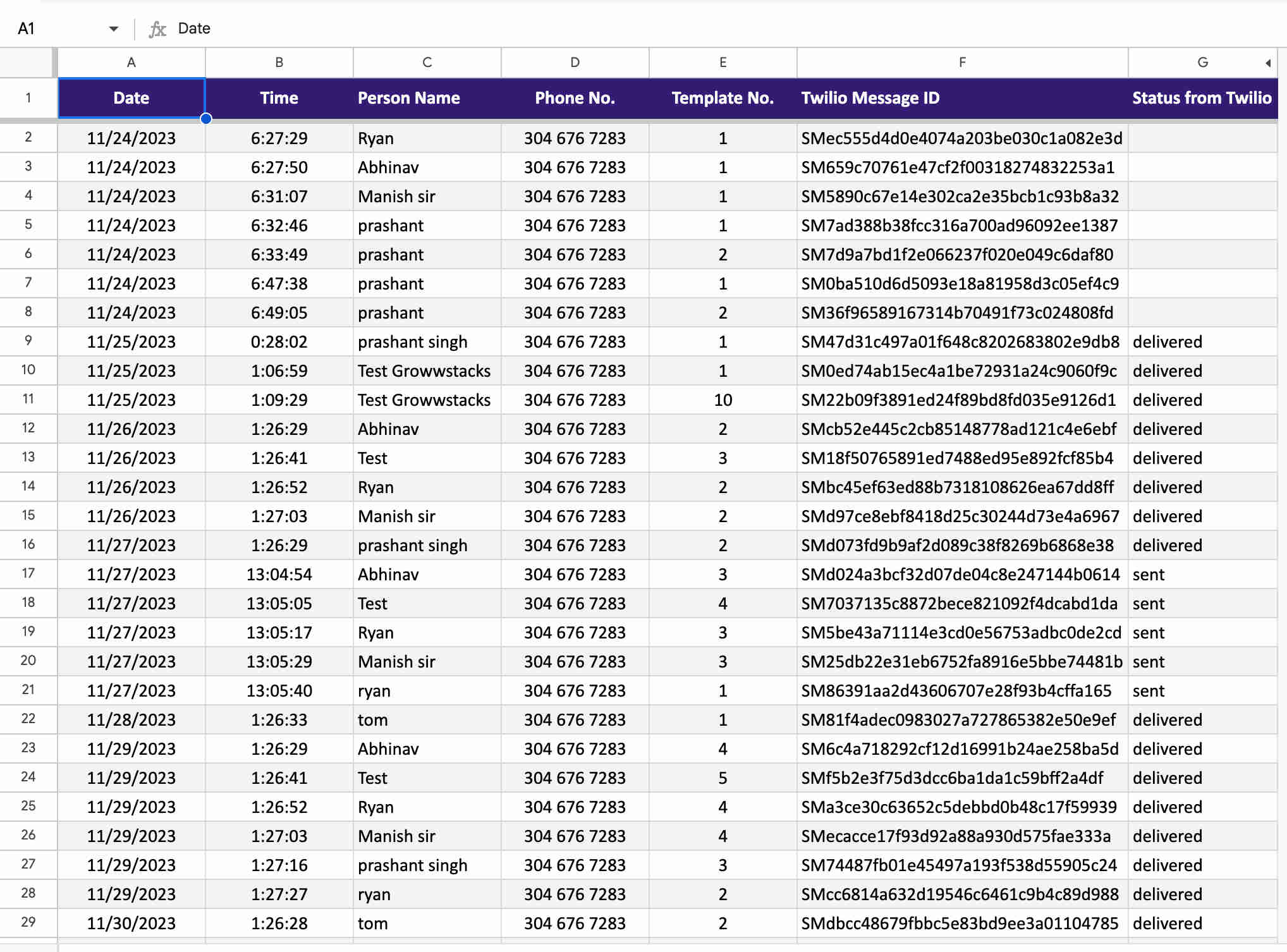Select column A header
This screenshot has width=1287, height=952.
[131, 63]
